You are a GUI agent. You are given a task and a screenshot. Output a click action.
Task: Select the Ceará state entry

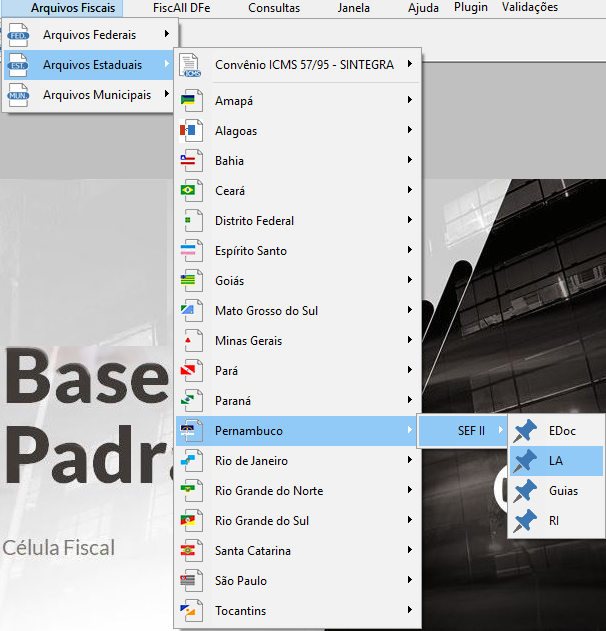[x=297, y=190]
